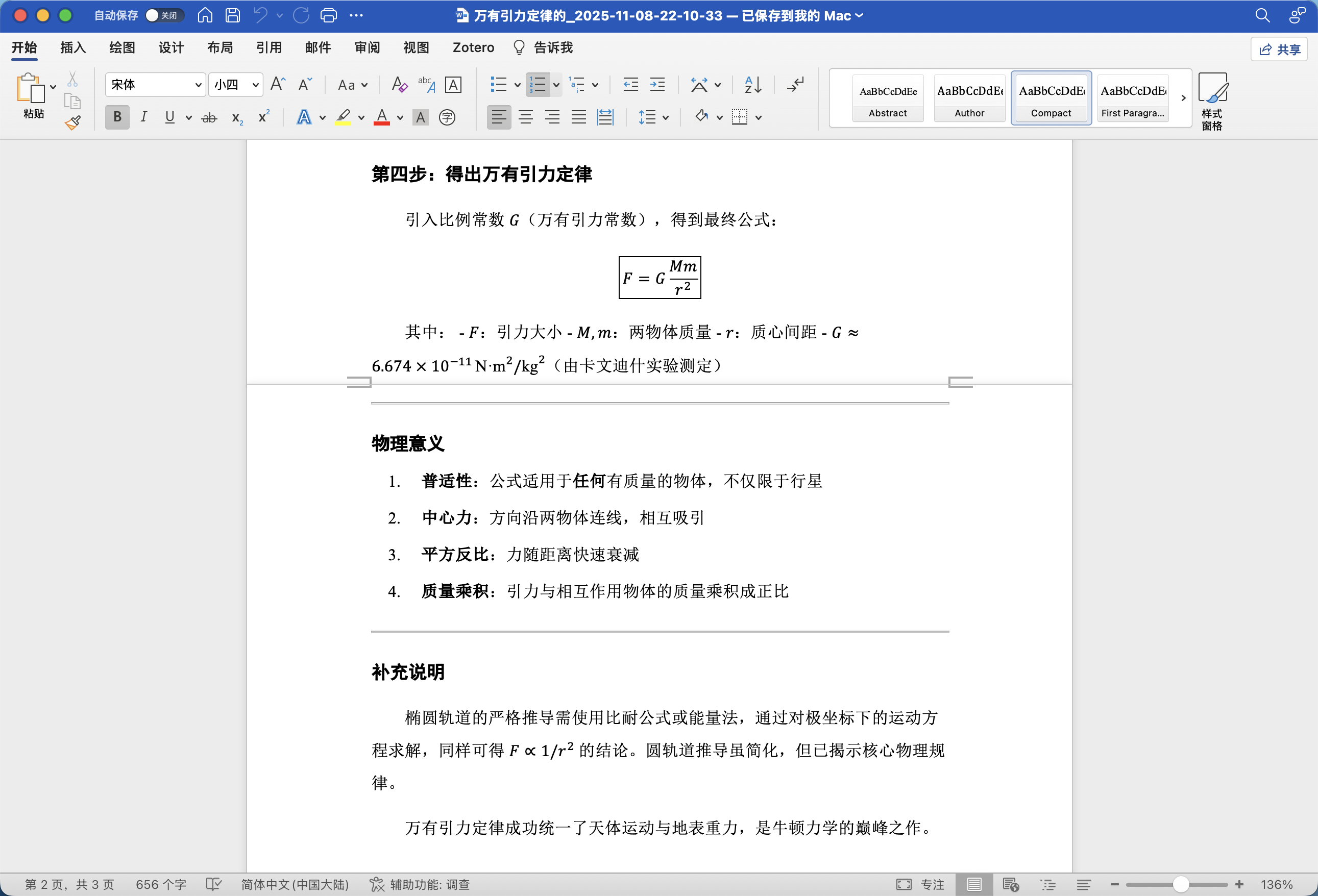Viewport: 1318px width, 896px height.
Task: Open the font size dropdown 小四
Action: pos(255,85)
